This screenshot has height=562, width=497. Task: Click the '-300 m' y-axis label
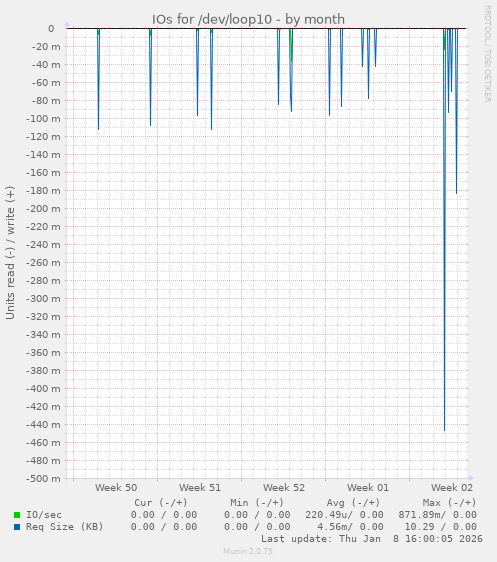tap(43, 299)
